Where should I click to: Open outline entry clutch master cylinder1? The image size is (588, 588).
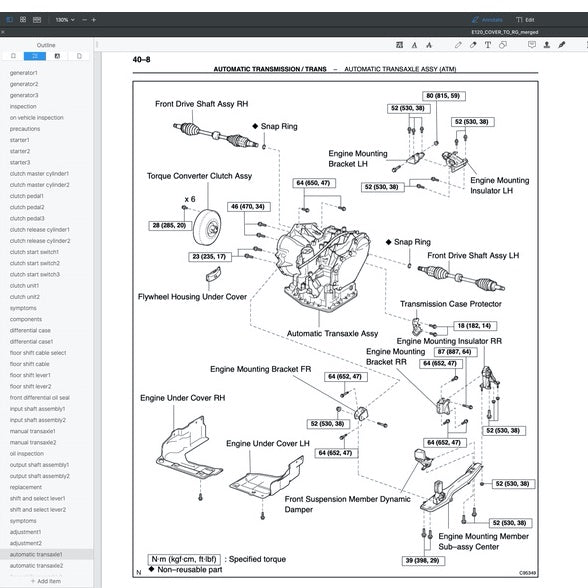pos(39,174)
